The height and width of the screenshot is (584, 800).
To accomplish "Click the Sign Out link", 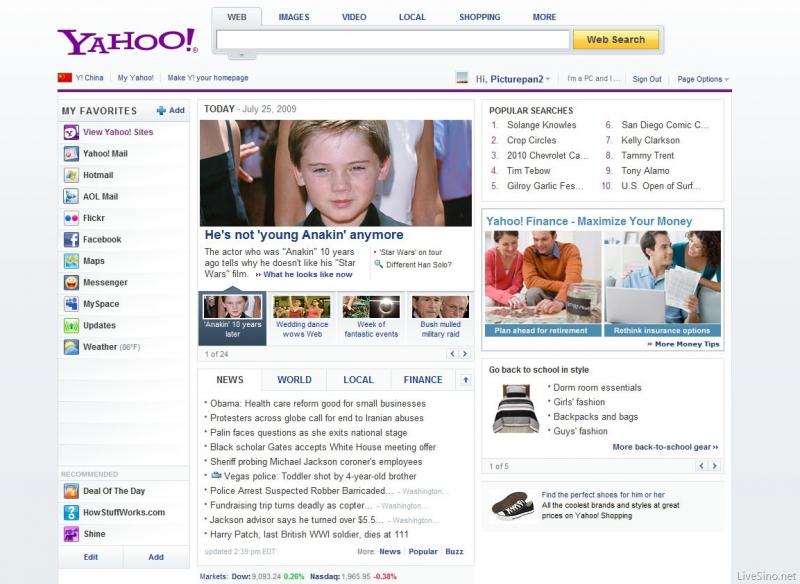I will click(x=647, y=79).
